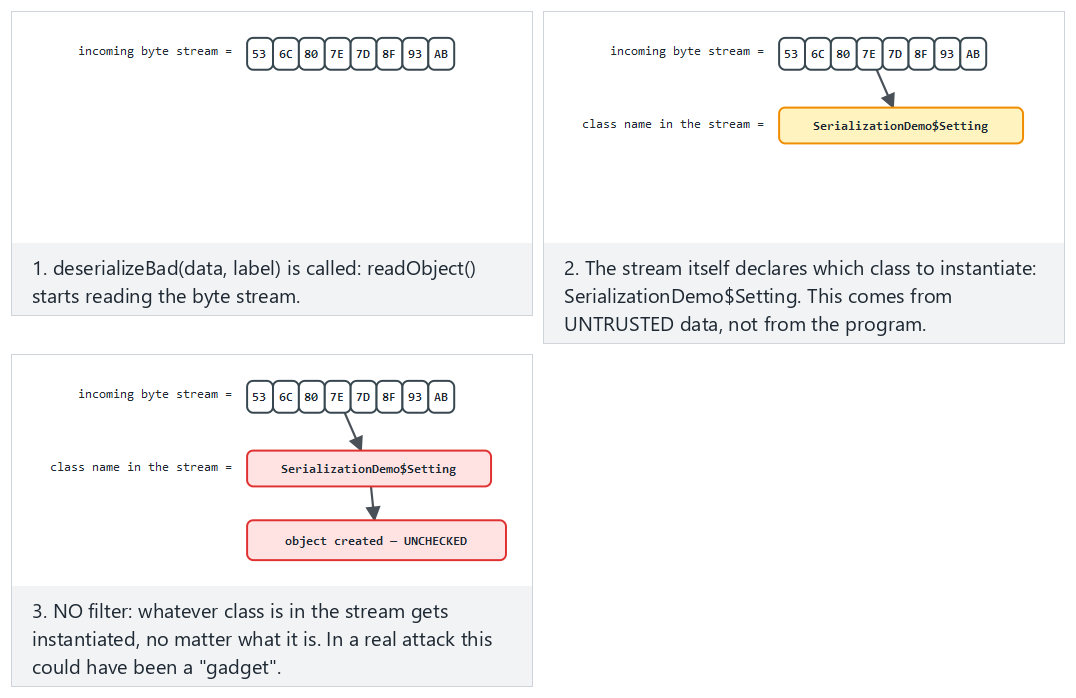Click byte AB in the step 1 diagram
Viewport: 1076px width, 698px height.
tap(441, 54)
